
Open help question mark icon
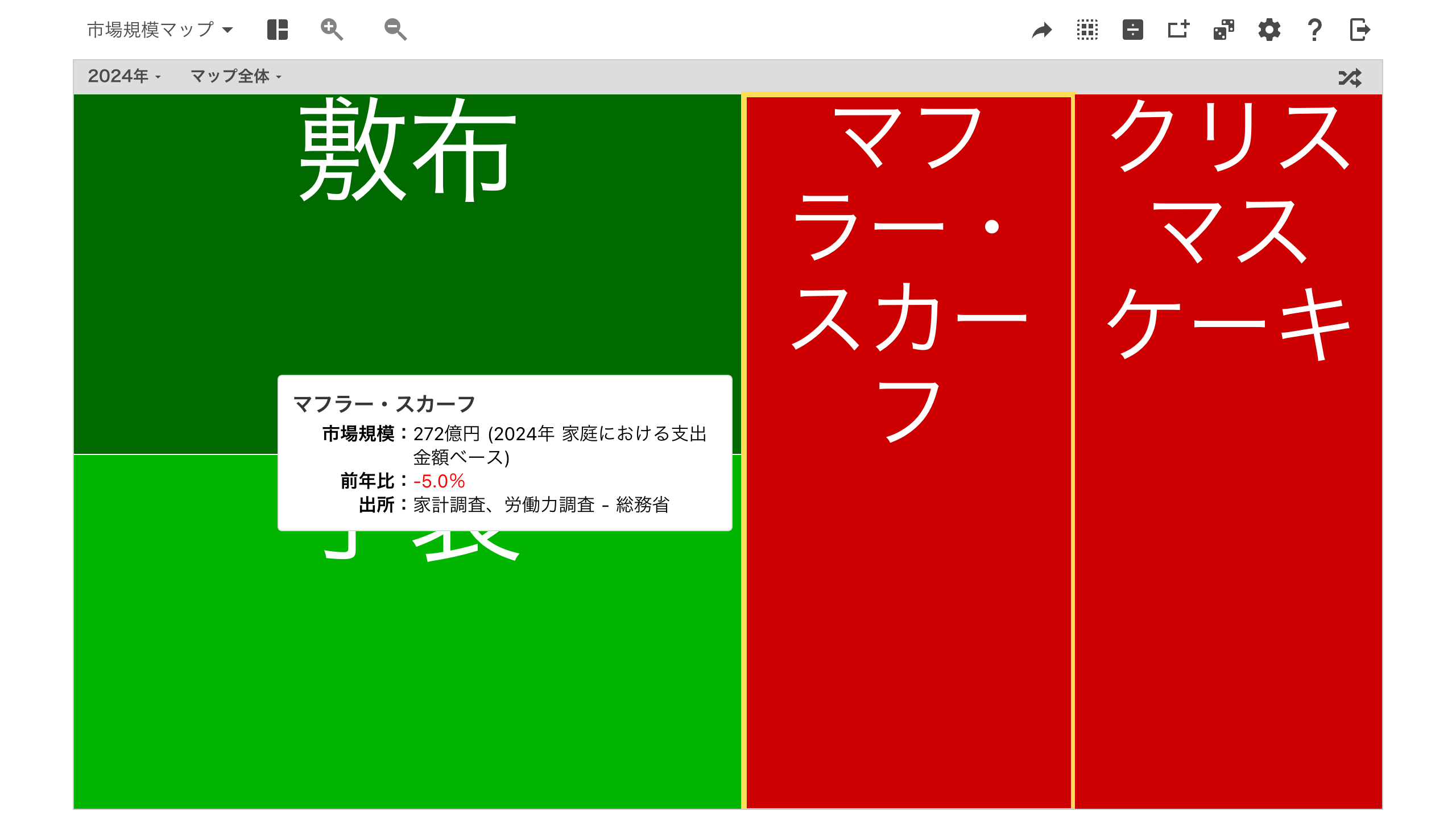click(1314, 30)
